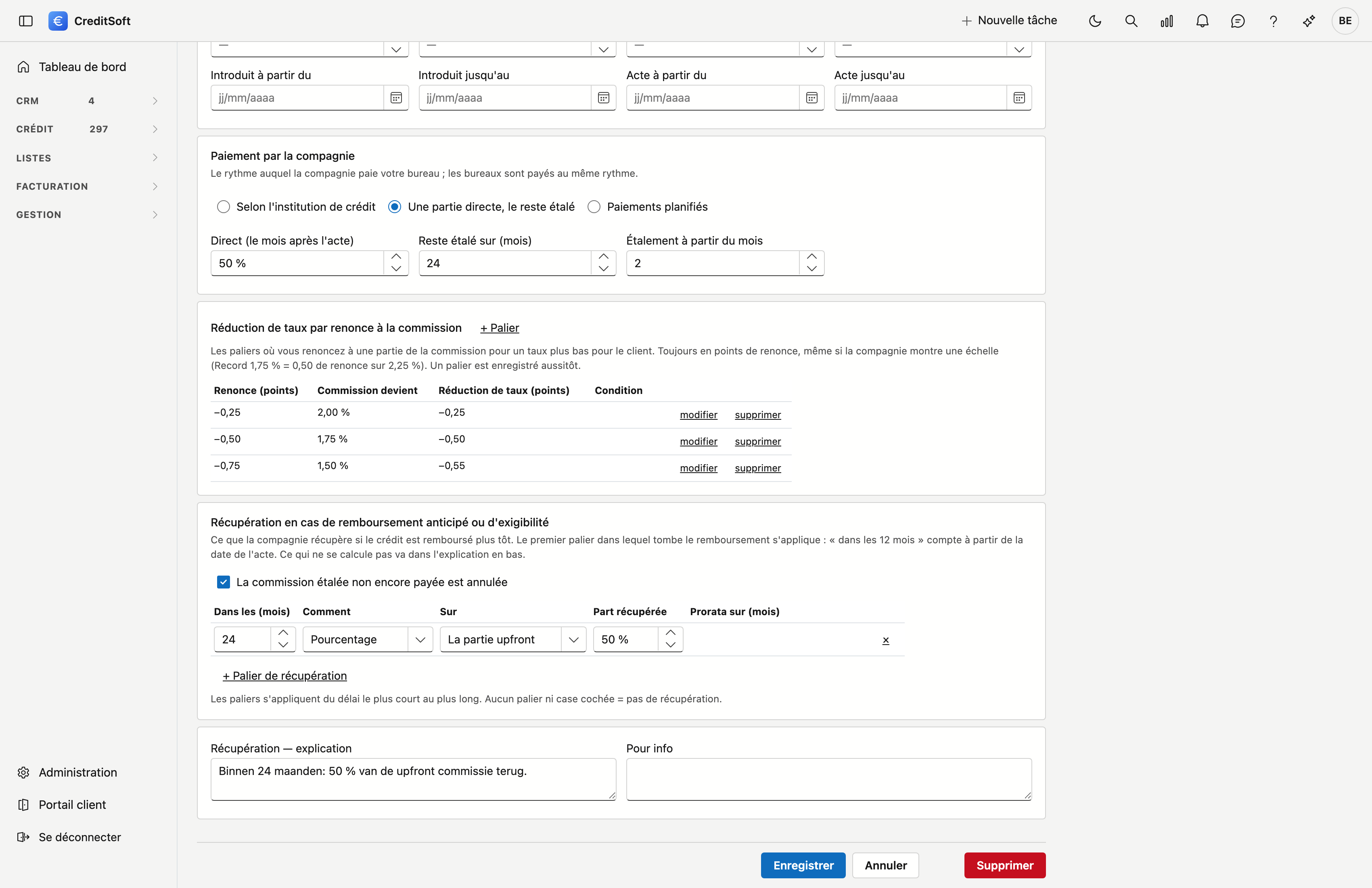
Task: Click the red Supprimer button
Action: tap(1004, 865)
